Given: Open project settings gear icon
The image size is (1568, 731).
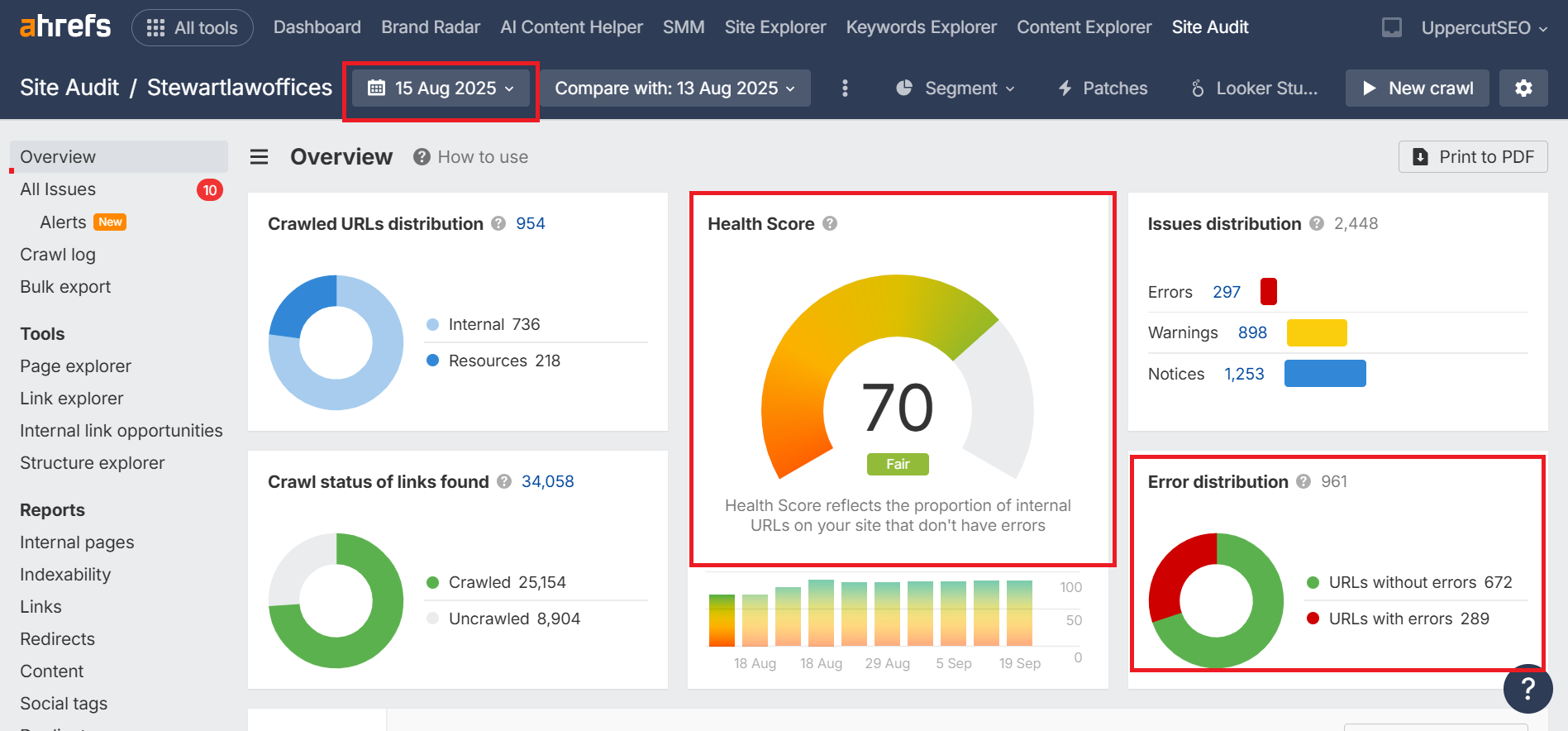Looking at the screenshot, I should click(1523, 88).
